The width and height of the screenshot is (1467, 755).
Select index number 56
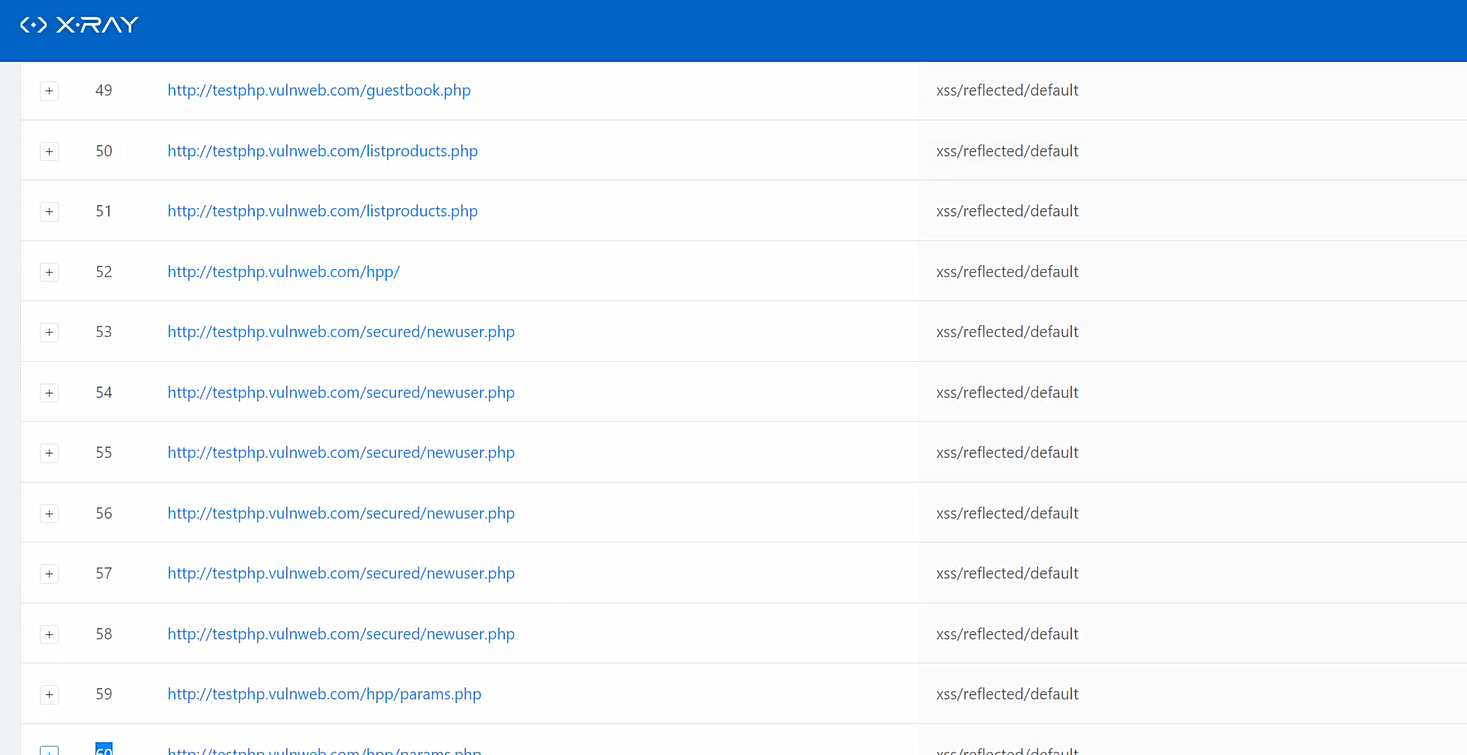104,513
